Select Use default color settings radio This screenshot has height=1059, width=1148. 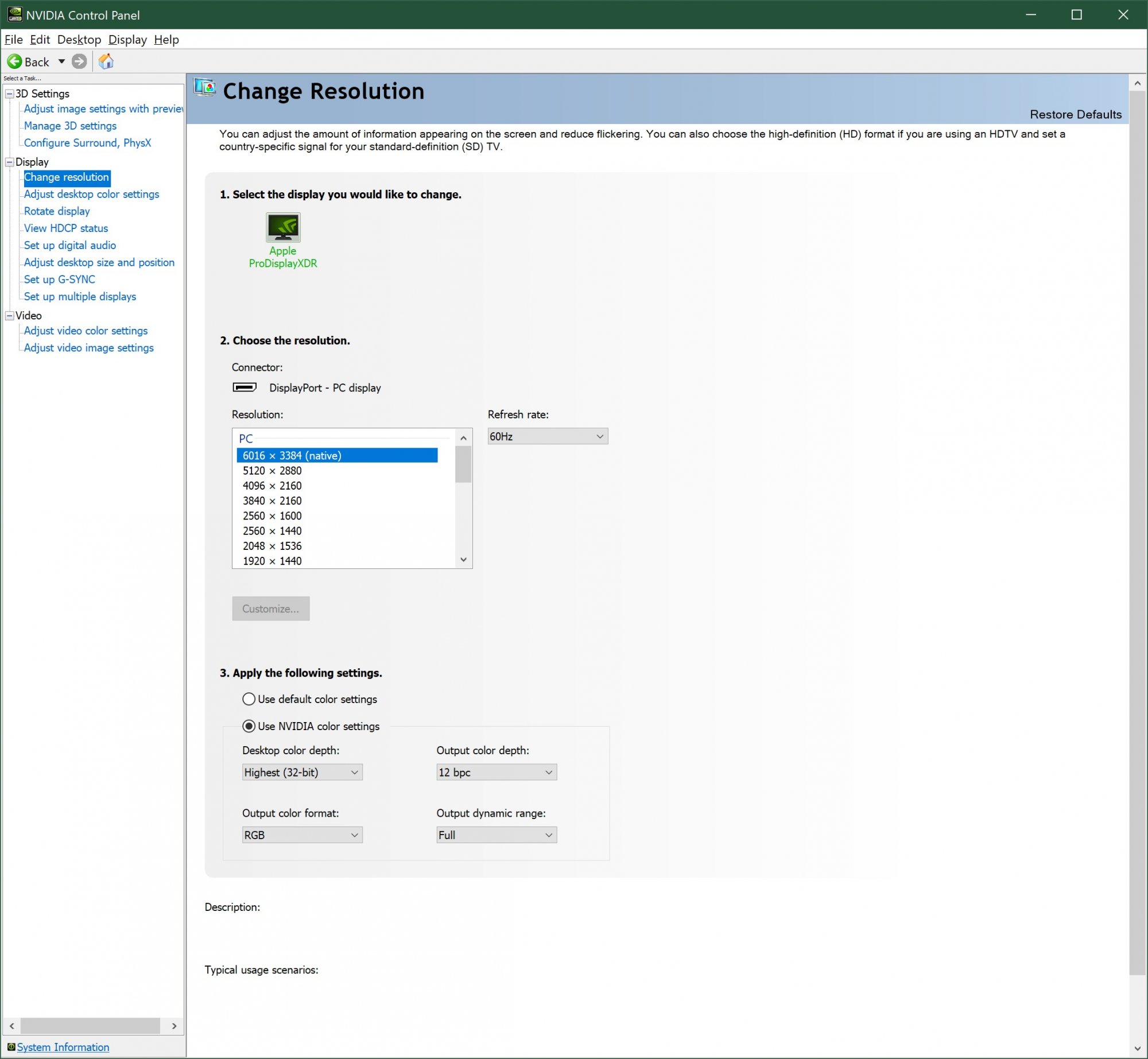tap(249, 699)
